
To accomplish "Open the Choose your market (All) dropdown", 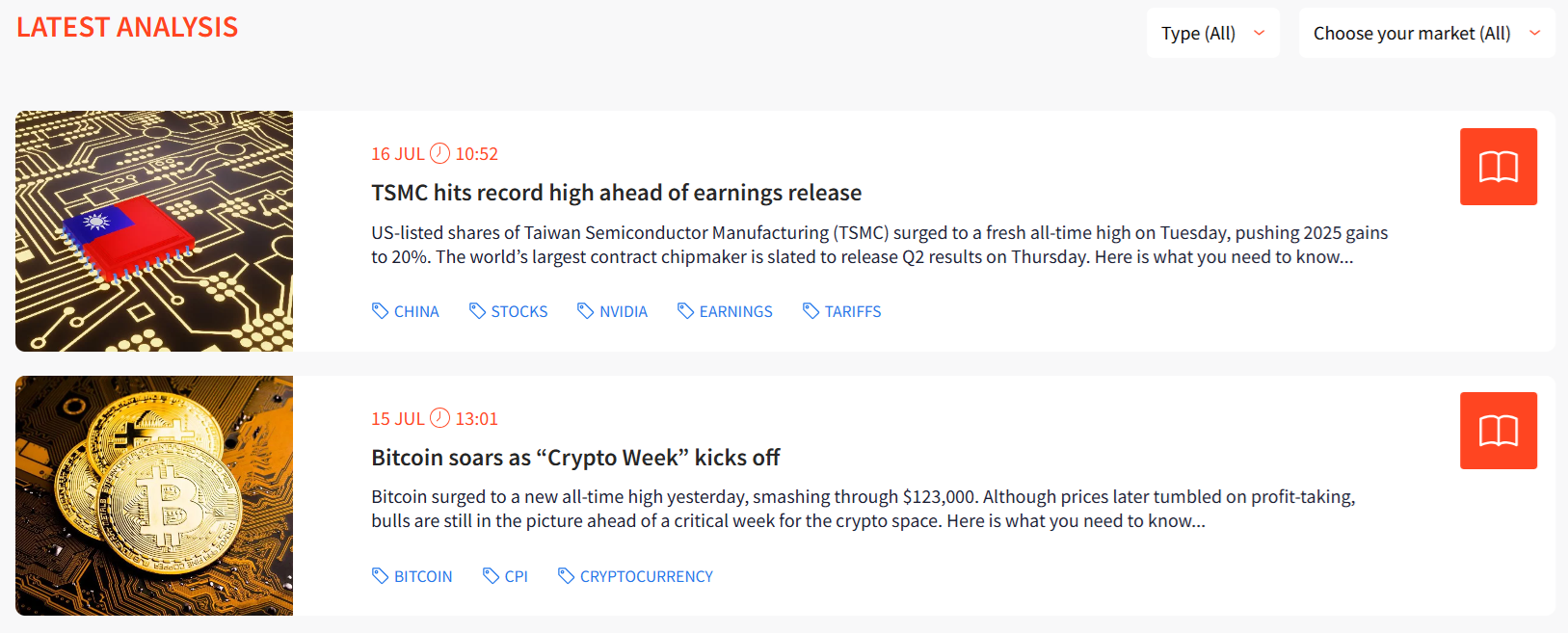I will (x=1426, y=33).
